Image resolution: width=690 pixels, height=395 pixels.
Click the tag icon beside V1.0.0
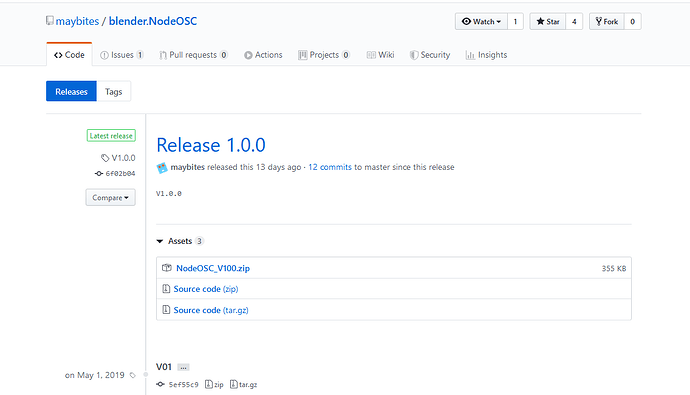pos(105,158)
